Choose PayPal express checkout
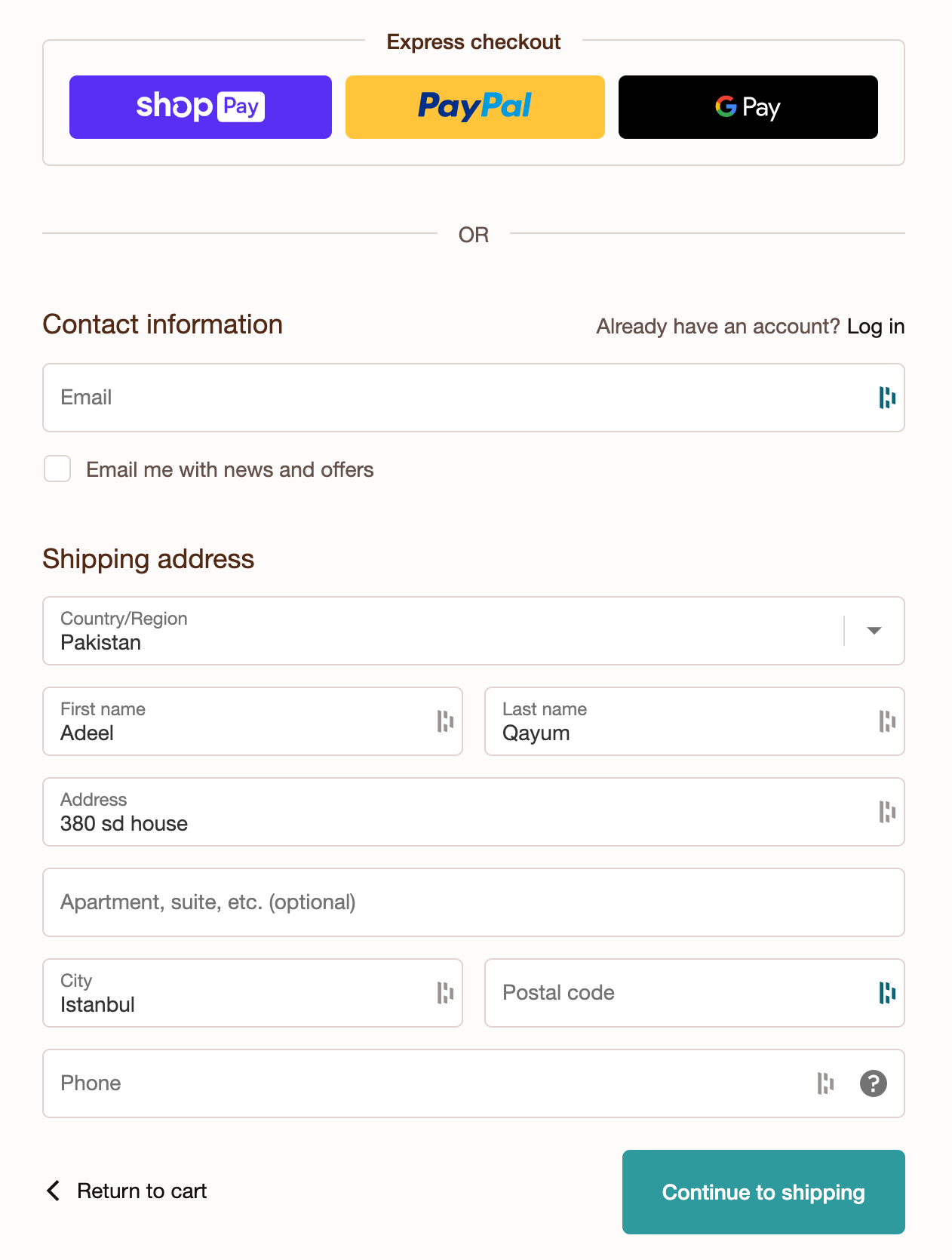 475,107
